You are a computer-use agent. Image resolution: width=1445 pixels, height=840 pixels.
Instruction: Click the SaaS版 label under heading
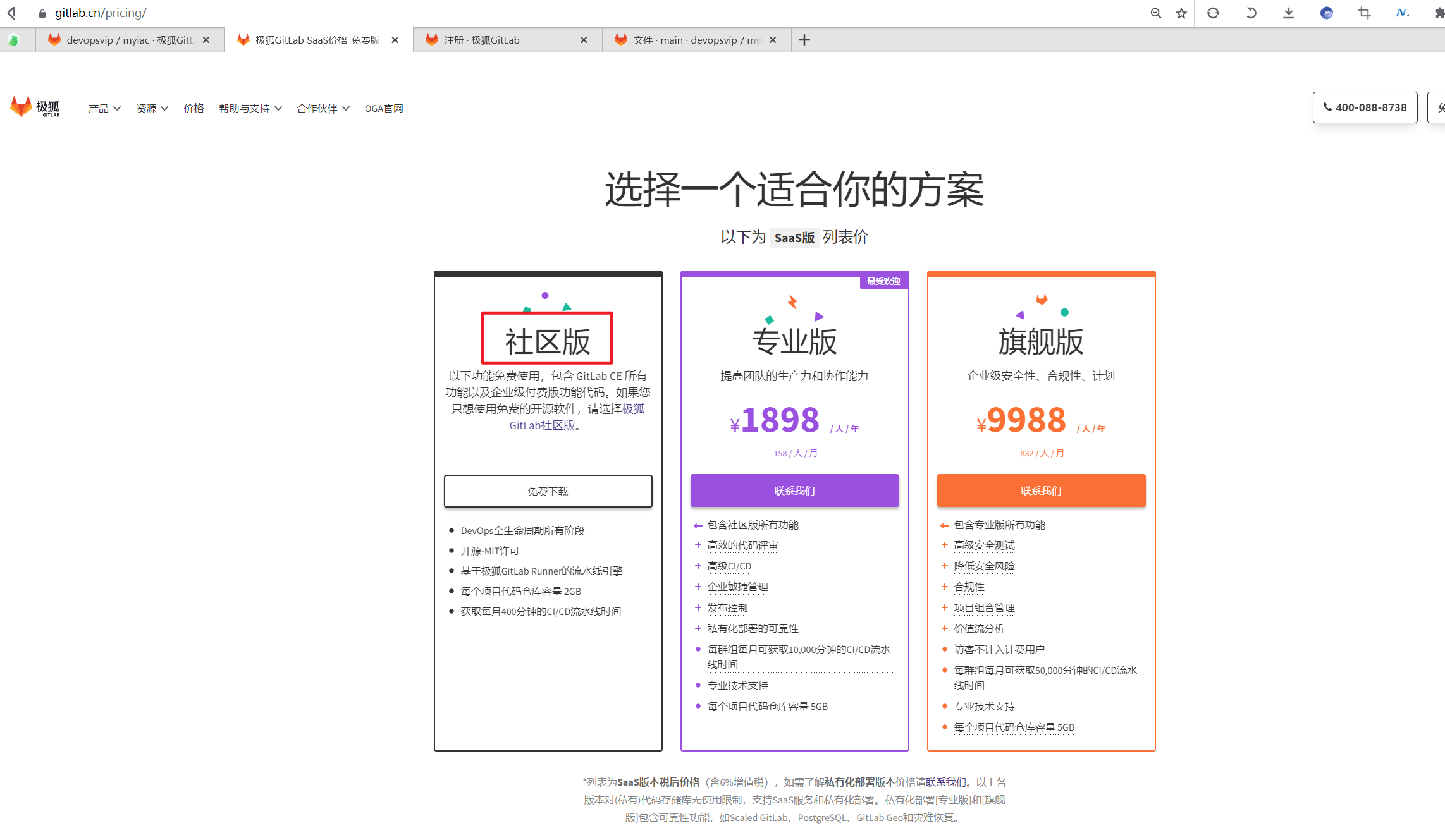(x=794, y=238)
